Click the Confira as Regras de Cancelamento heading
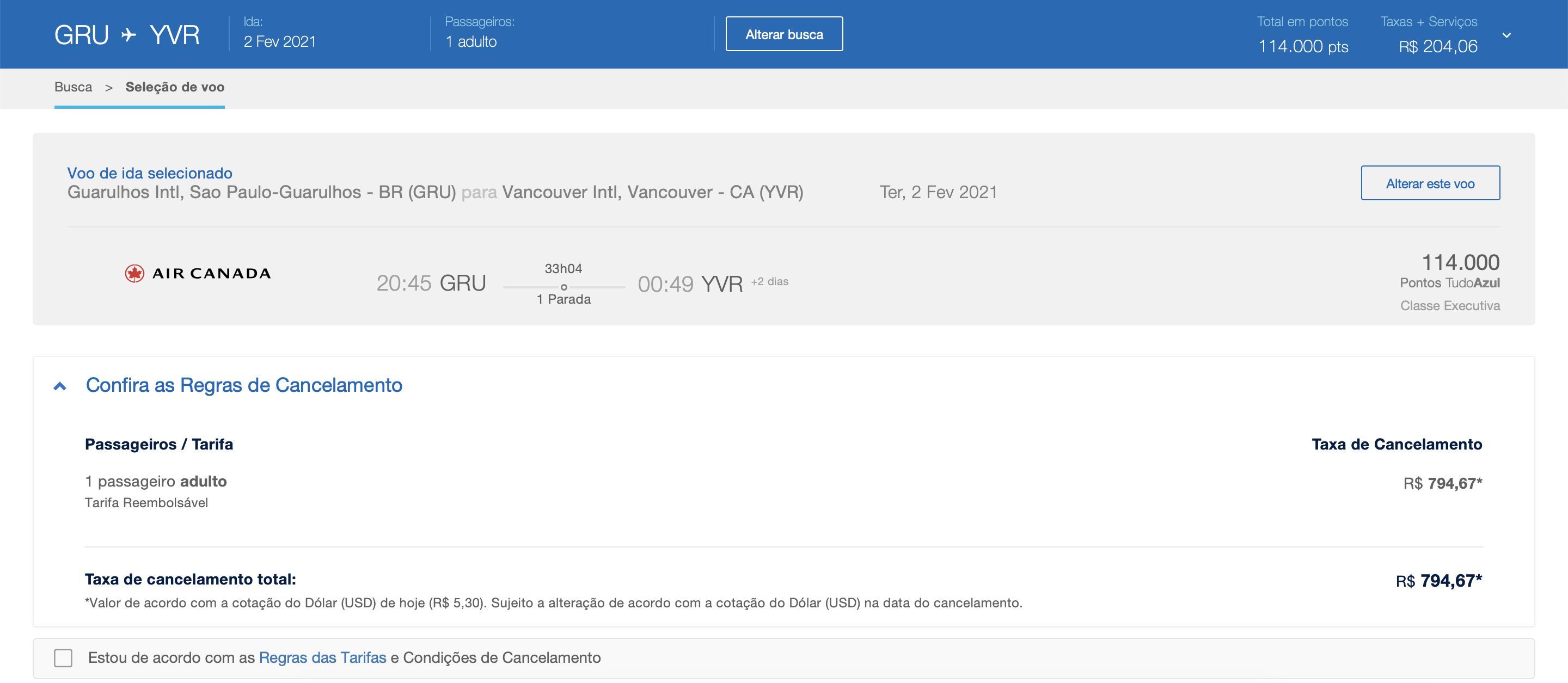 coord(243,385)
